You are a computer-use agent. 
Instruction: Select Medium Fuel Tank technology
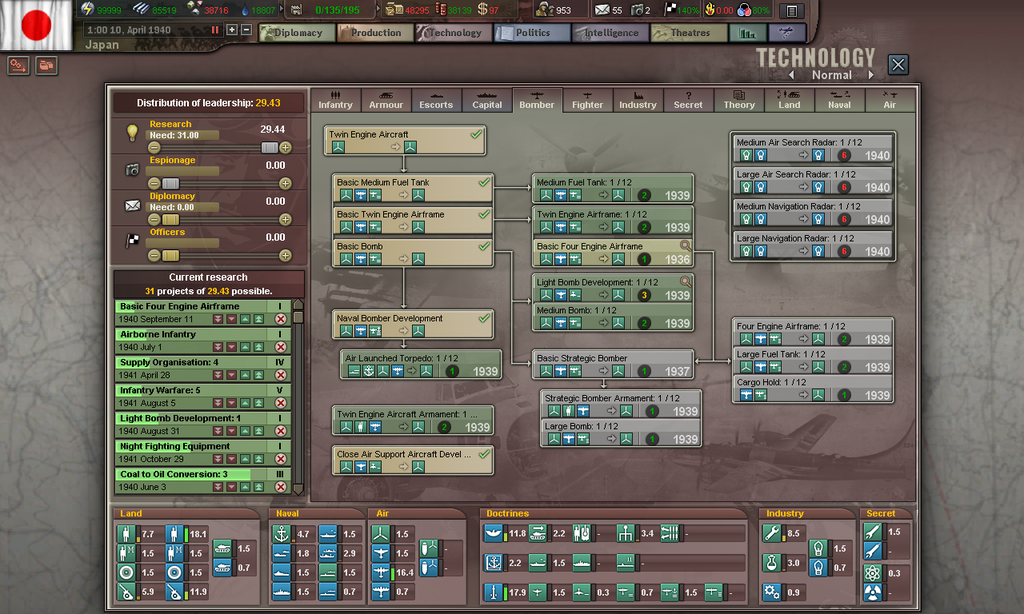pos(613,188)
